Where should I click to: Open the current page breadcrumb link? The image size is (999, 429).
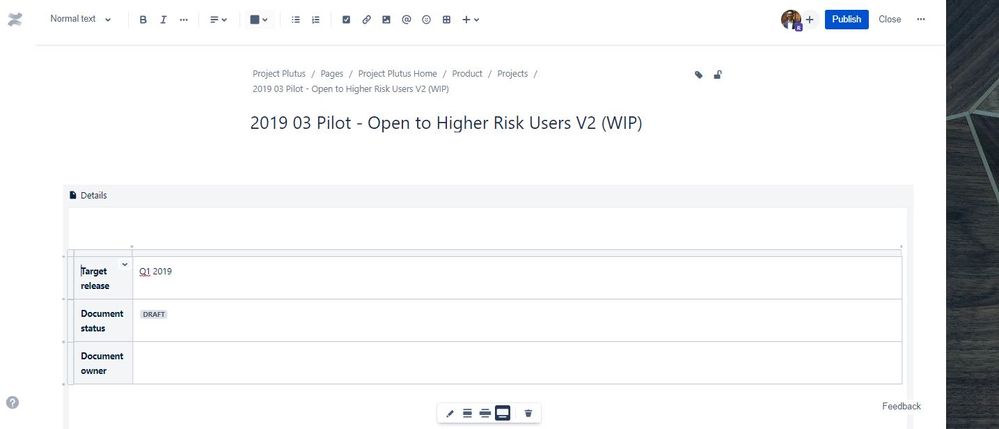click(350, 89)
